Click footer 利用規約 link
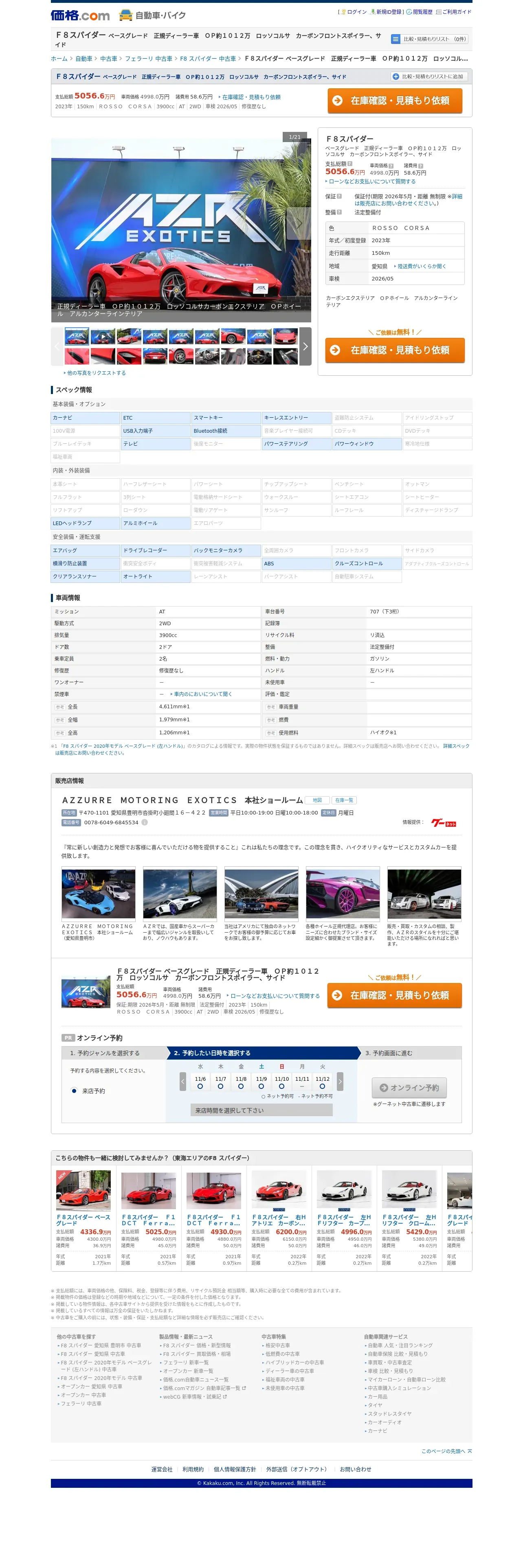 193,1469
